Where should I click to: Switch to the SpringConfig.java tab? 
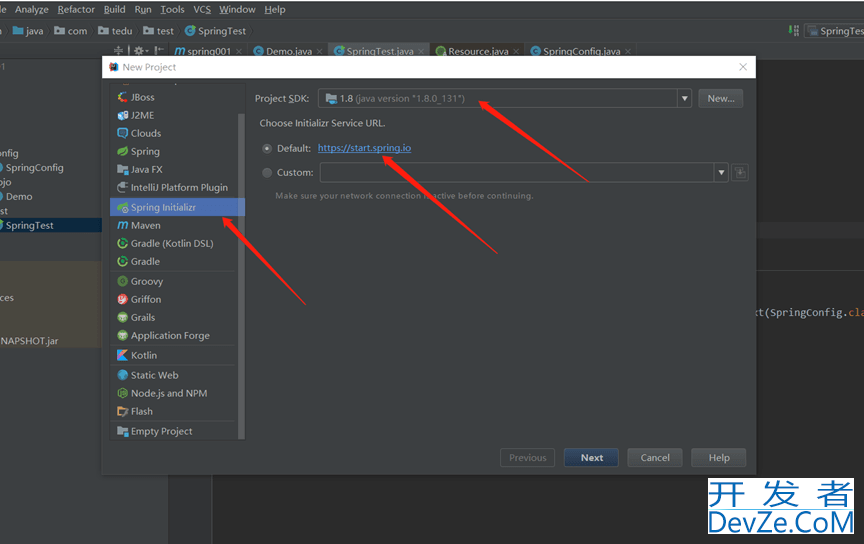tap(581, 51)
